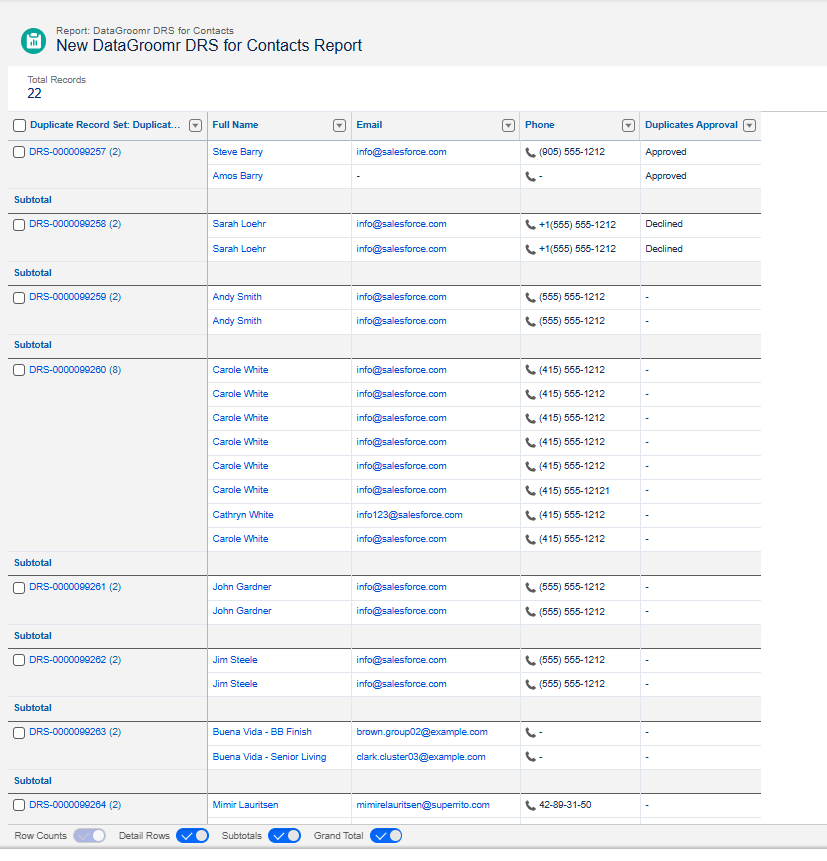Check the DRS-0000099257 group checkbox

pyautogui.click(x=19, y=152)
